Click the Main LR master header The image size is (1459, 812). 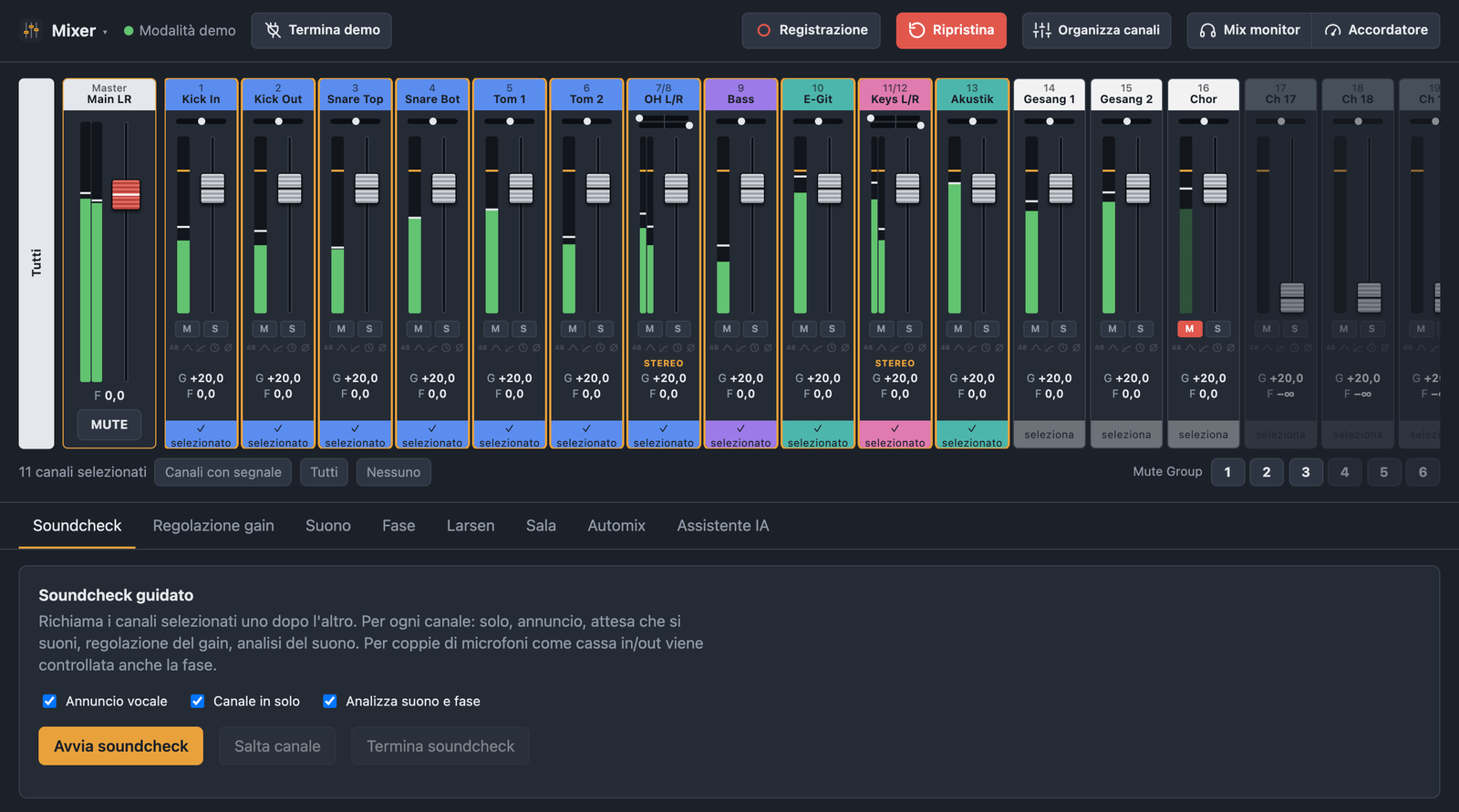click(109, 95)
